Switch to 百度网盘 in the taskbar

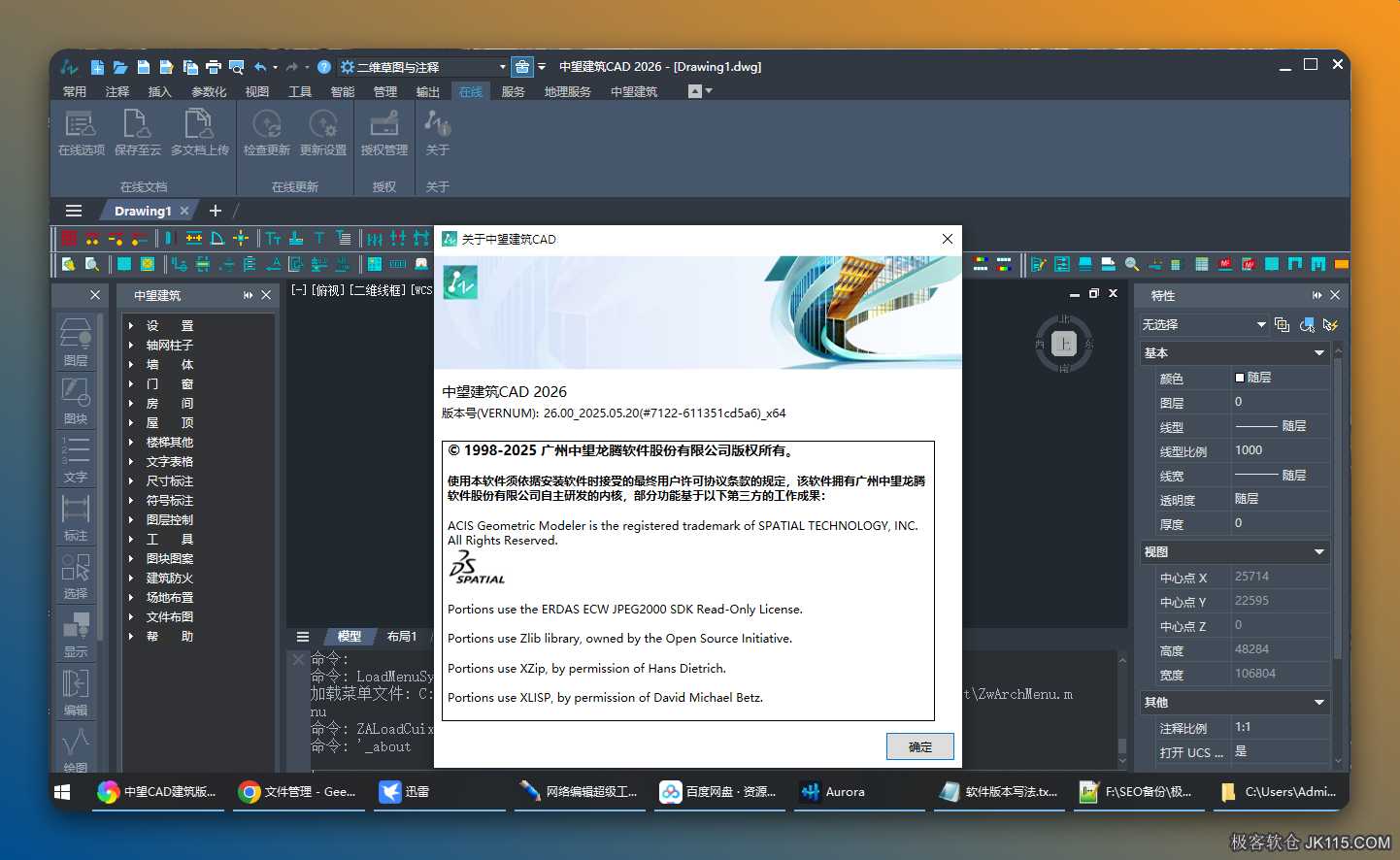(719, 792)
